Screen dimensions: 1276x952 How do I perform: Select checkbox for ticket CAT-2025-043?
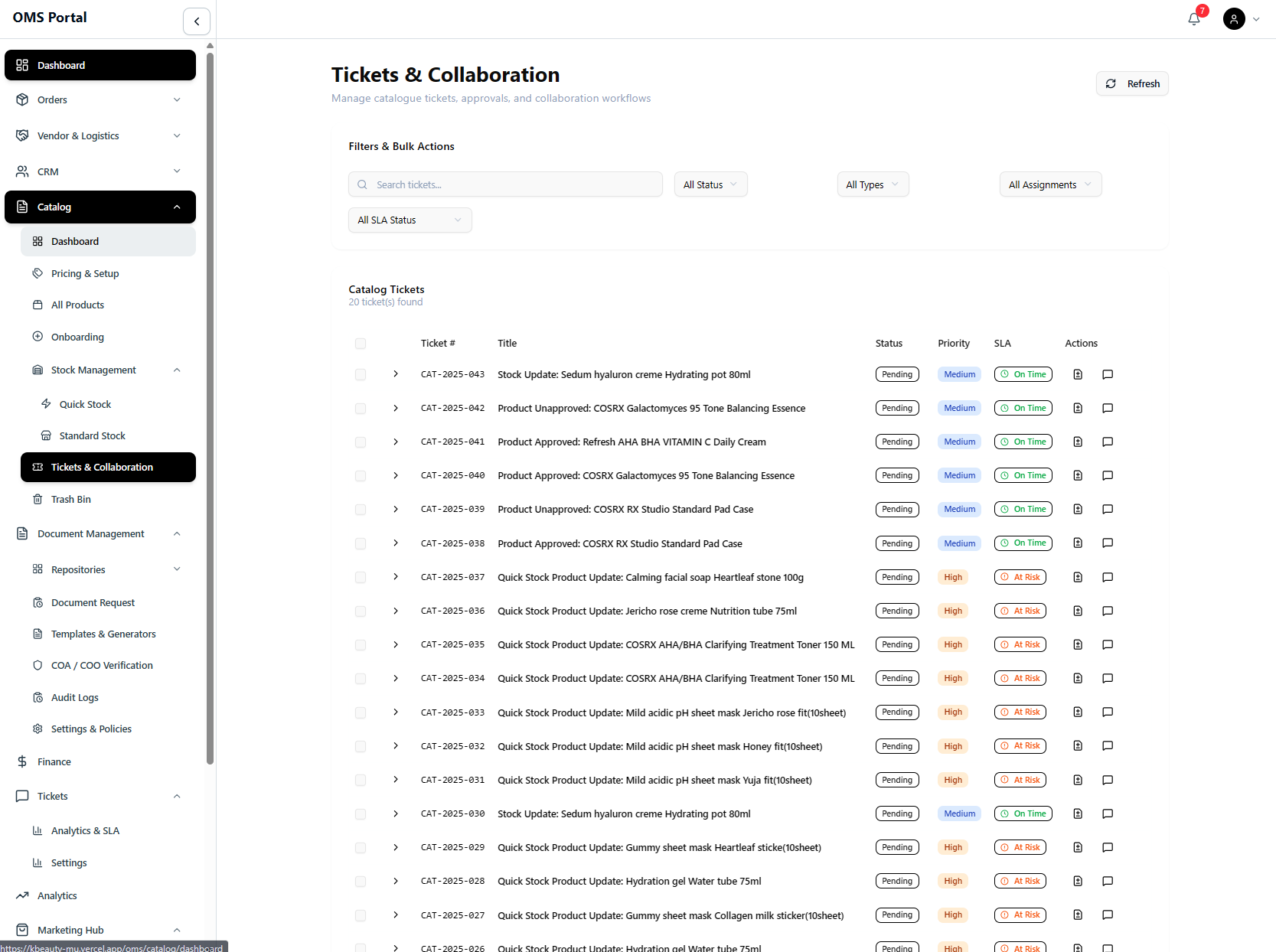pyautogui.click(x=361, y=374)
